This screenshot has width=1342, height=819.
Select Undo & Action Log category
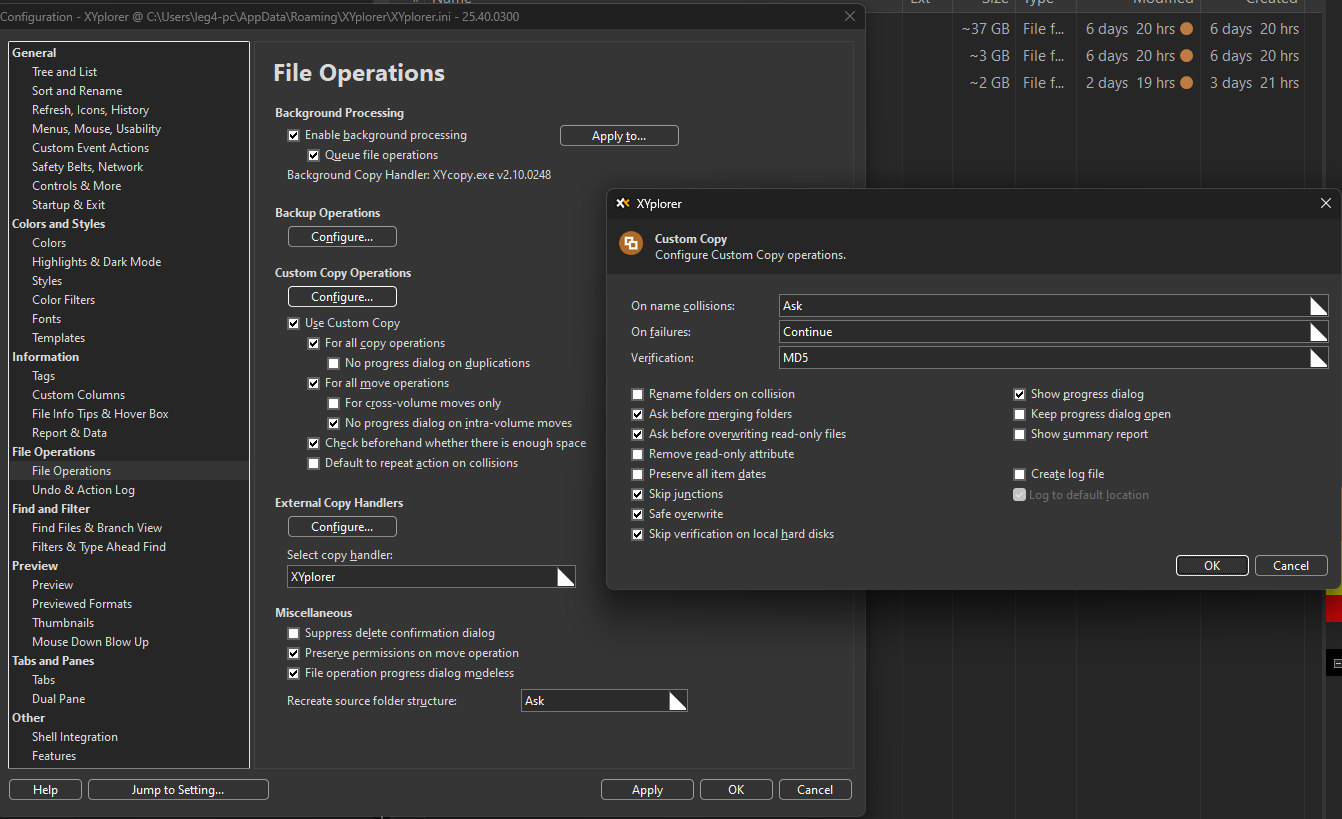pos(83,490)
